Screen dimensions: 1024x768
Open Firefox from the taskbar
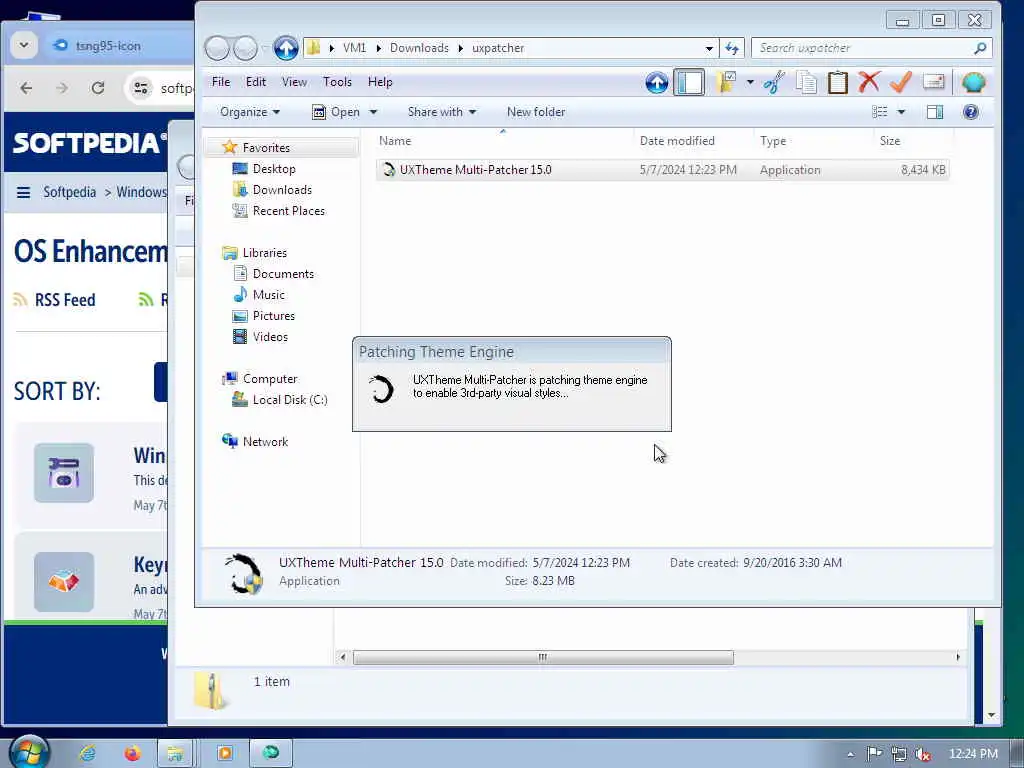(133, 754)
